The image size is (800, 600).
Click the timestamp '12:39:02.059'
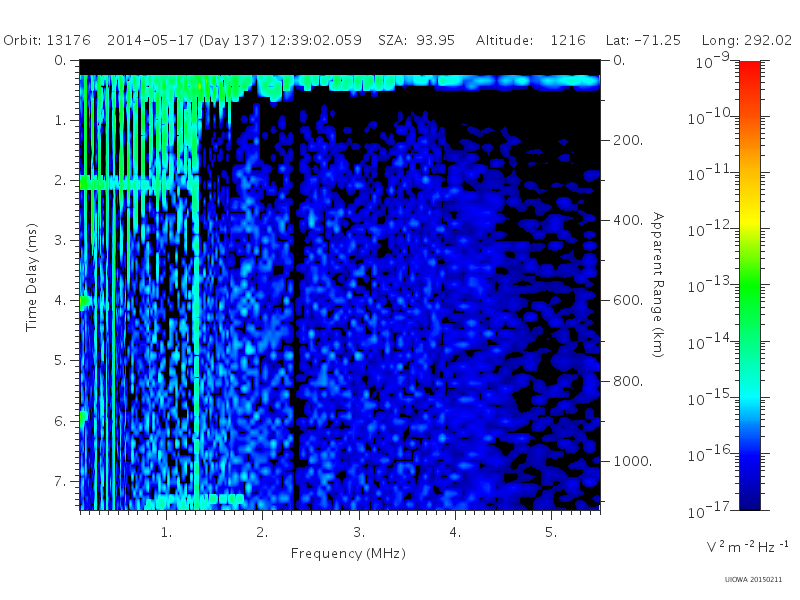(315, 40)
